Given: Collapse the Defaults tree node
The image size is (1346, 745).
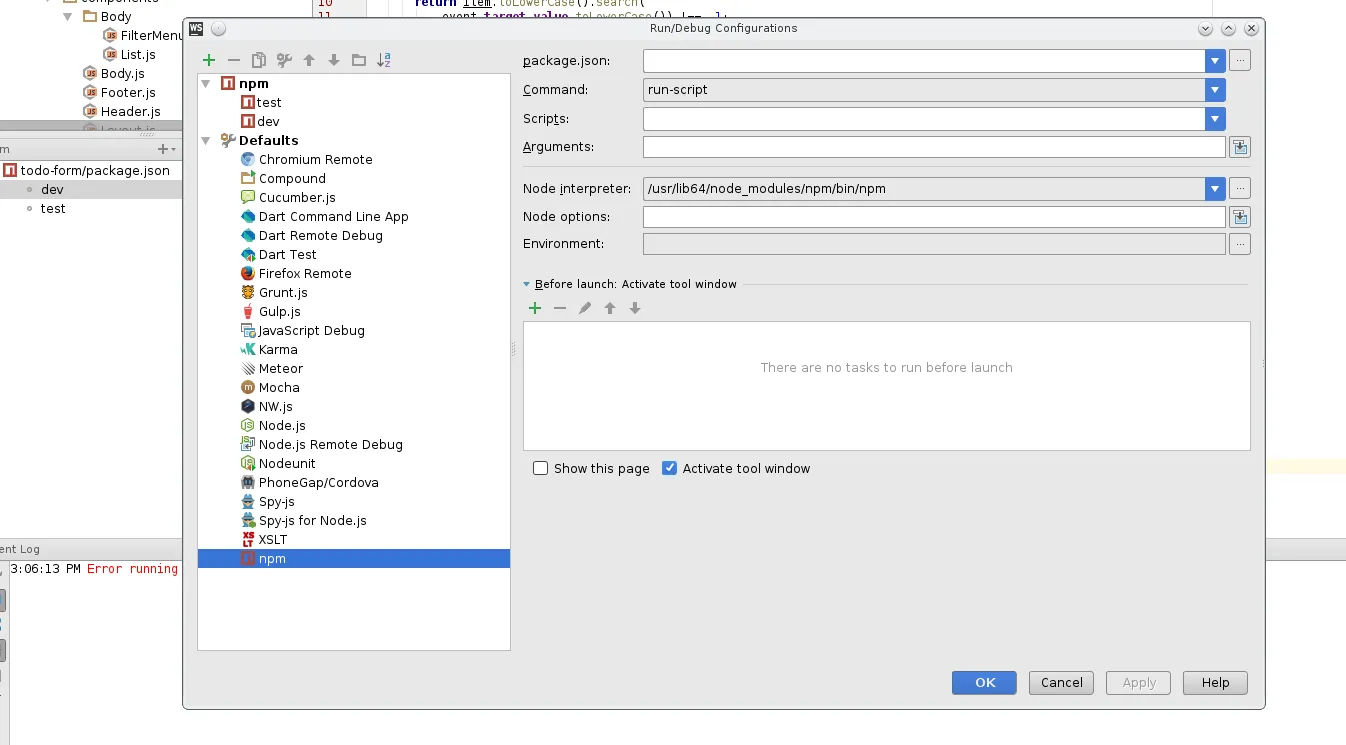Looking at the screenshot, I should [x=207, y=141].
